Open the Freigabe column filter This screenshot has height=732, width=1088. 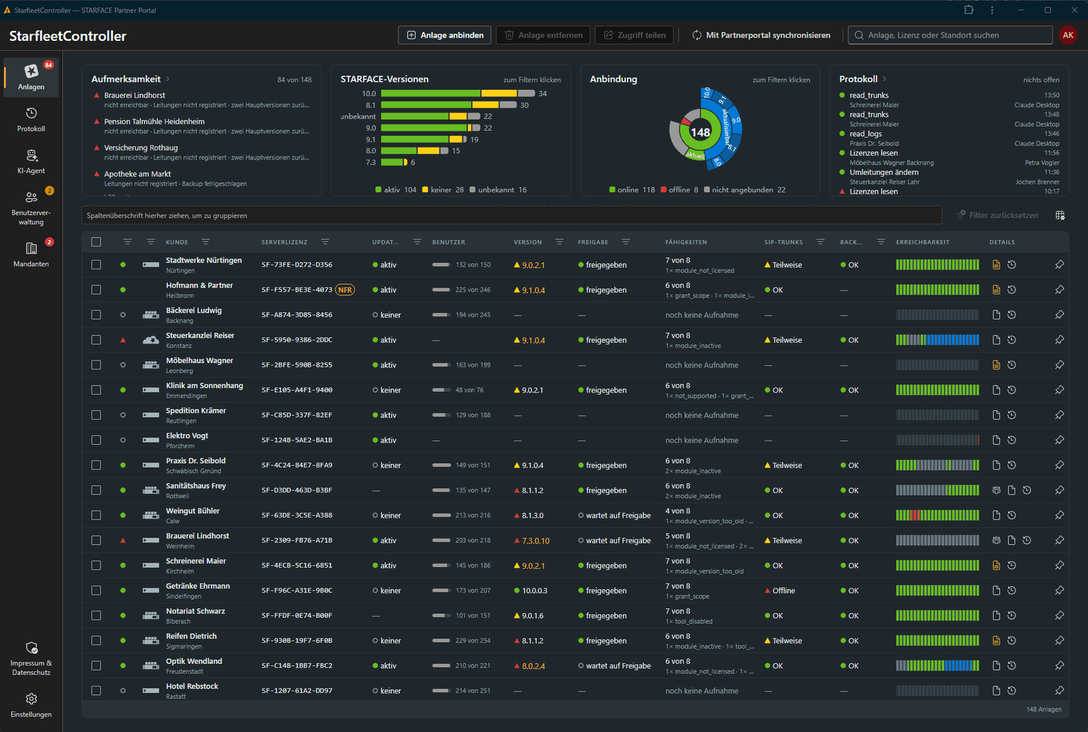click(x=626, y=242)
